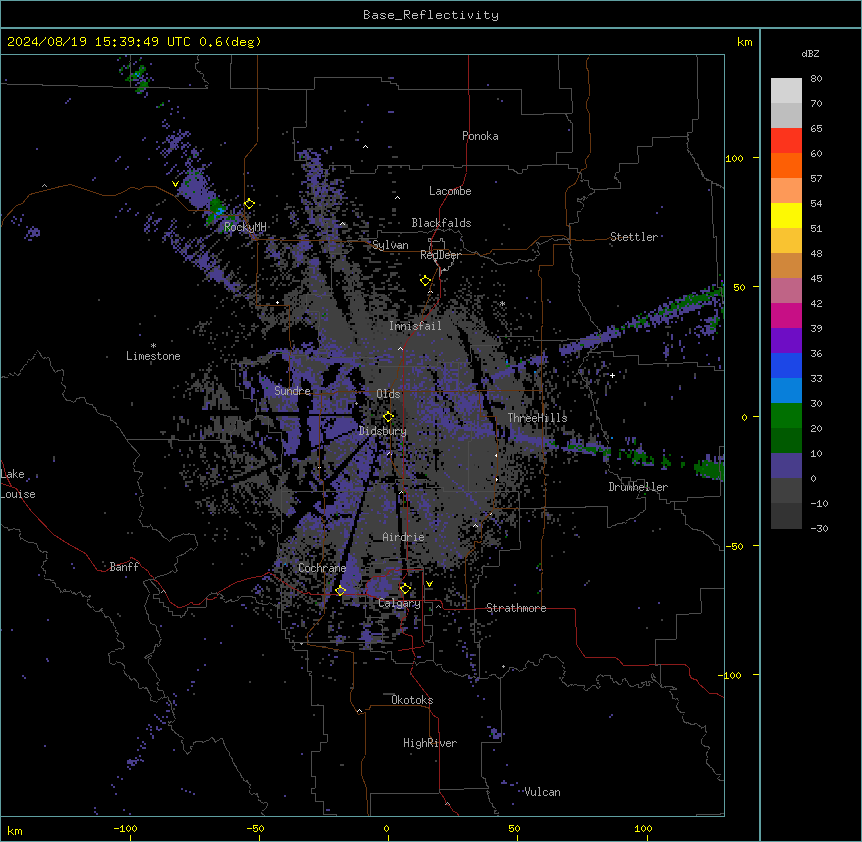Click the Banff city label
Screen dimensions: 862x842
point(124,567)
